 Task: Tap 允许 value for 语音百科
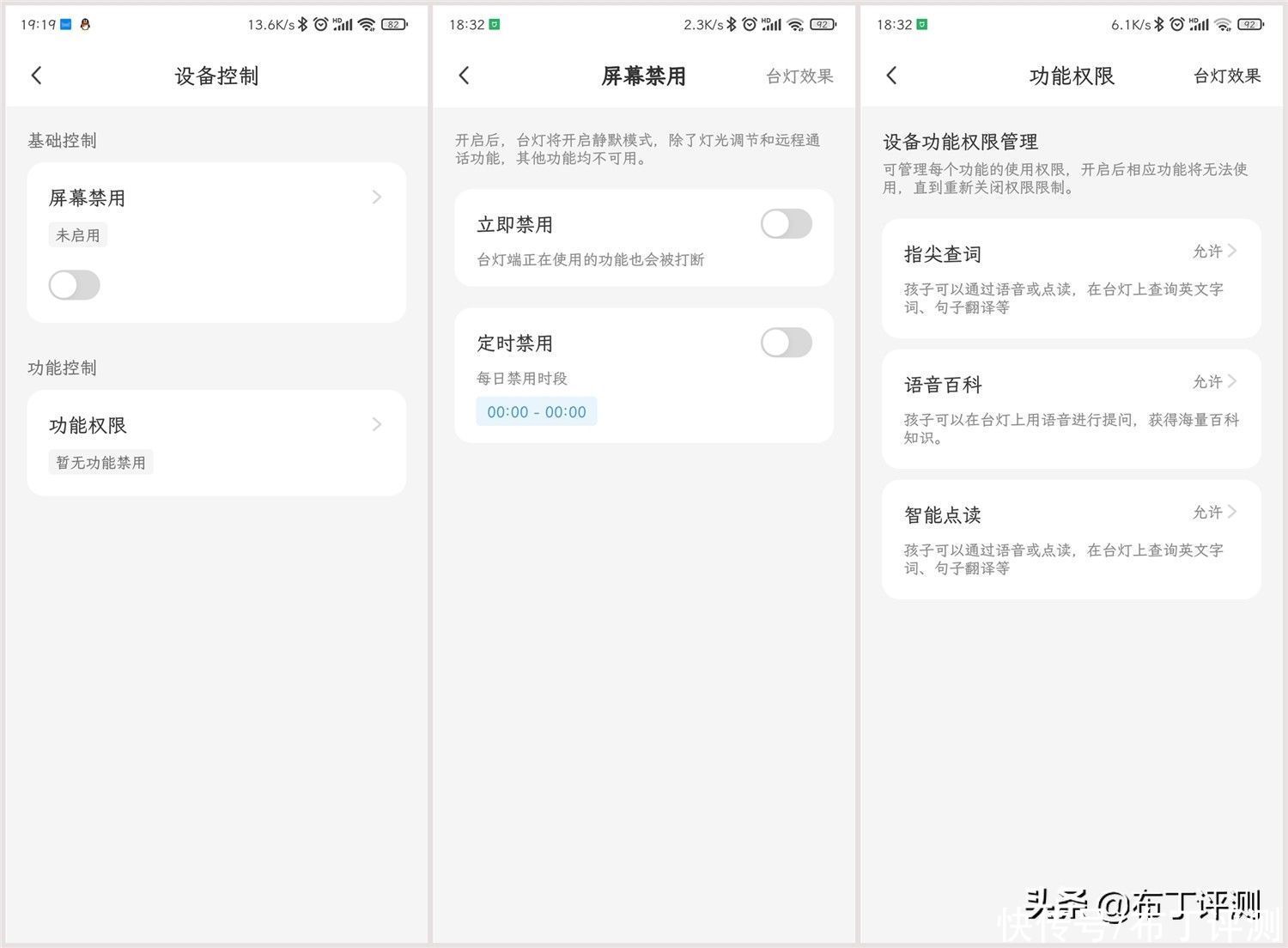point(1207,382)
